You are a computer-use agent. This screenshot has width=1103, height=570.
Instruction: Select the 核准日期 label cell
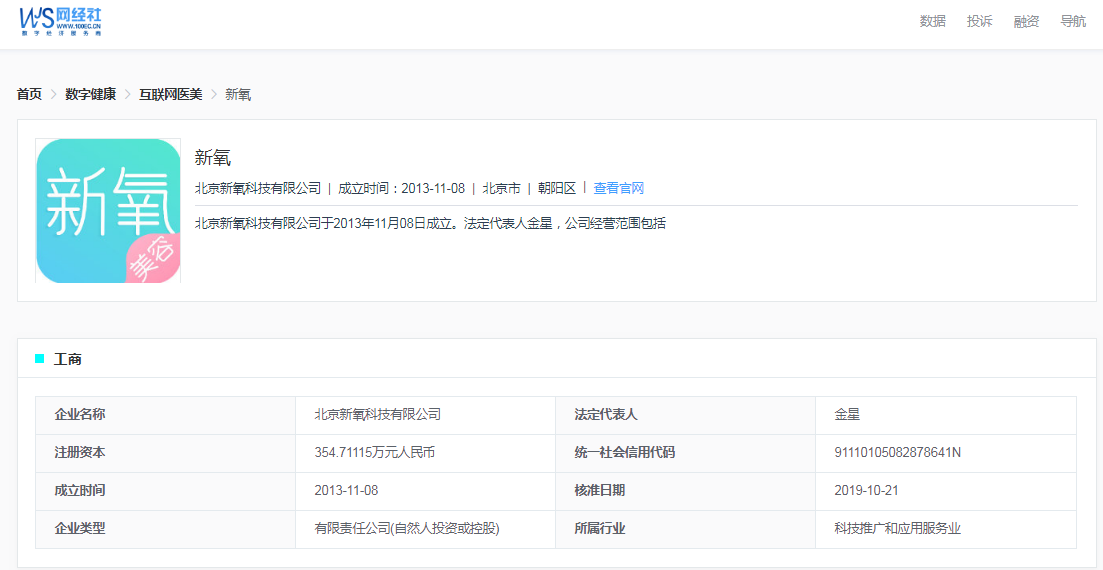(x=686, y=491)
